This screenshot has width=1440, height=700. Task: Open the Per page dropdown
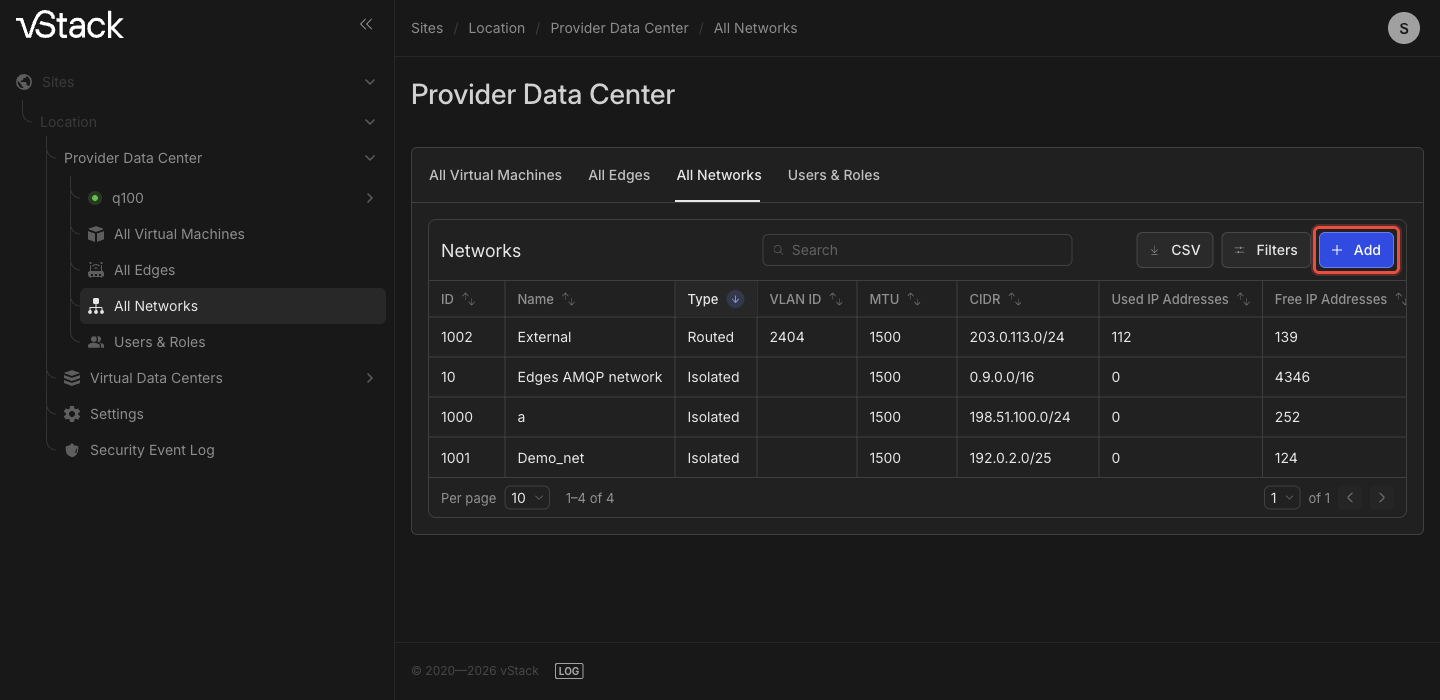point(527,497)
